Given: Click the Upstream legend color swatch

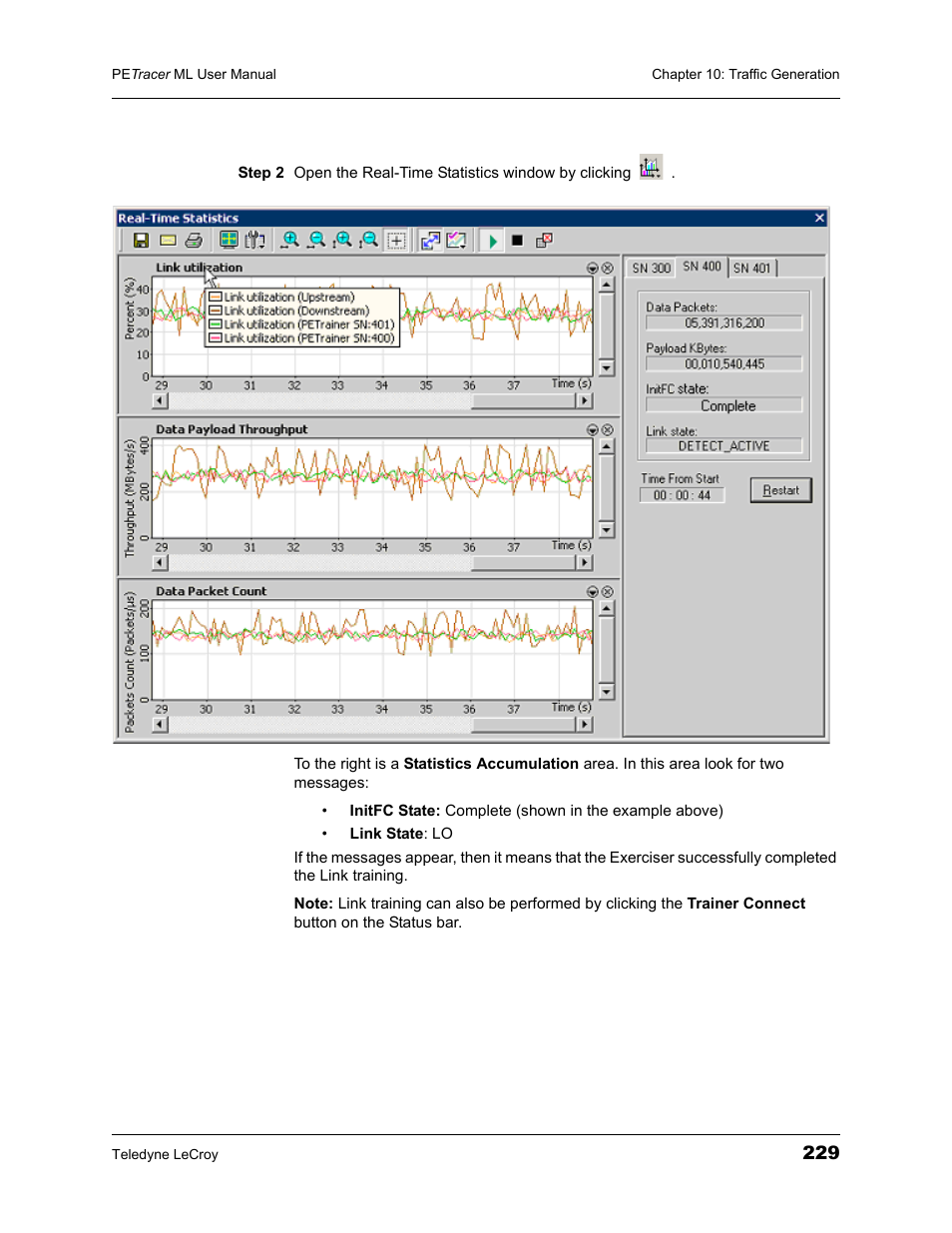Looking at the screenshot, I should click(x=215, y=298).
